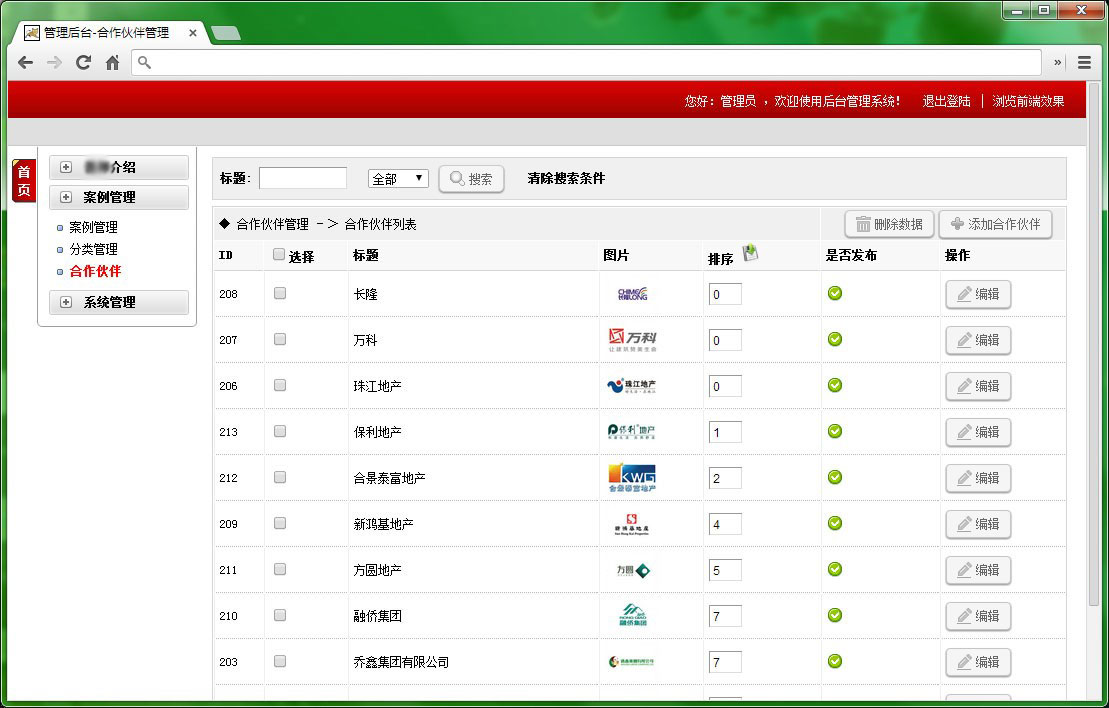
Task: Check the box for row 210 融侨集团
Action: 280,615
